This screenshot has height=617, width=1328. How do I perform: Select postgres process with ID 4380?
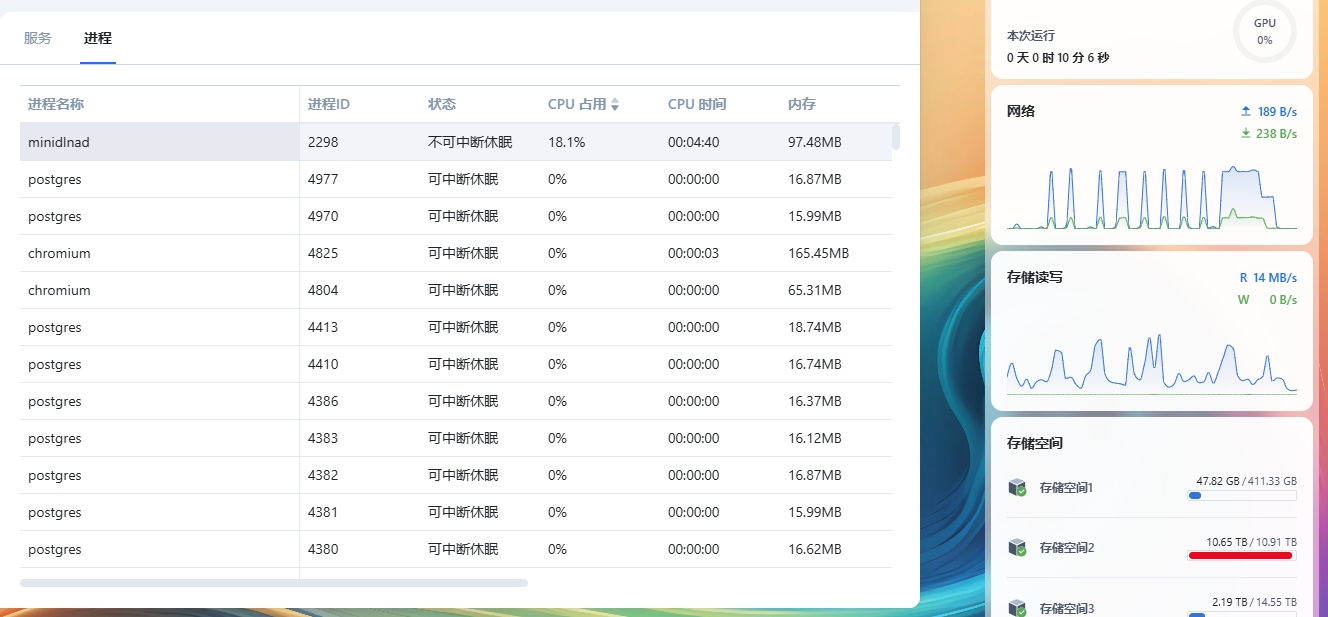[456, 549]
